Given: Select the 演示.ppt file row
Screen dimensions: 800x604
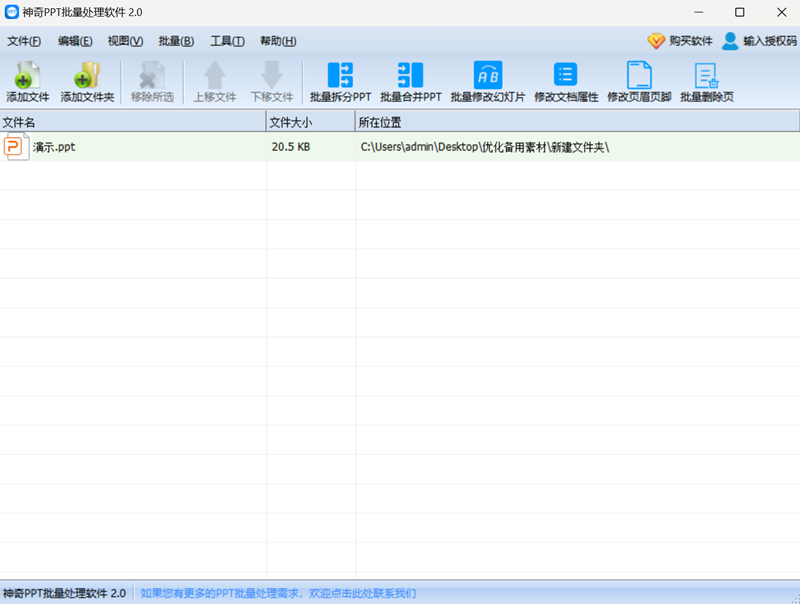Looking at the screenshot, I should tap(150, 146).
